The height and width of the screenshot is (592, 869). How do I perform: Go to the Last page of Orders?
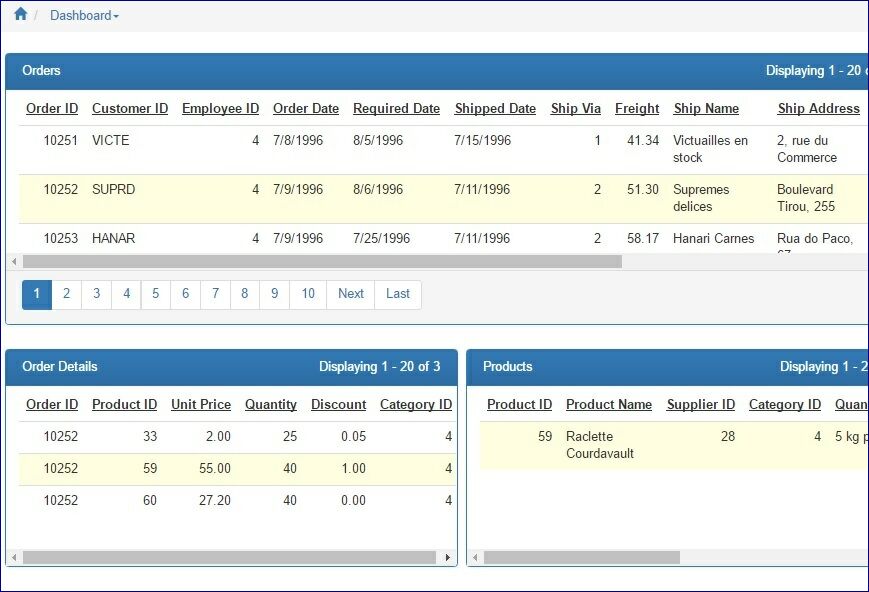pyautogui.click(x=397, y=294)
